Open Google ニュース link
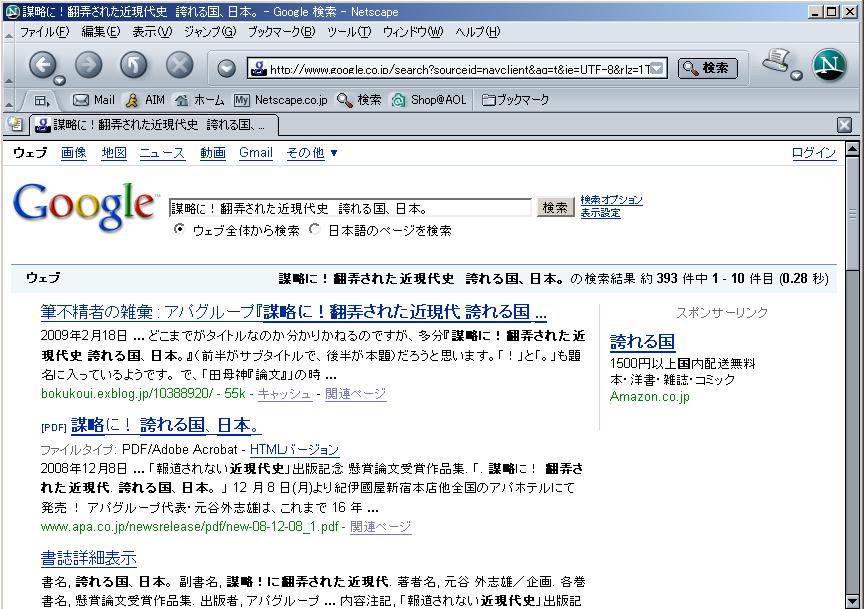 [162, 153]
